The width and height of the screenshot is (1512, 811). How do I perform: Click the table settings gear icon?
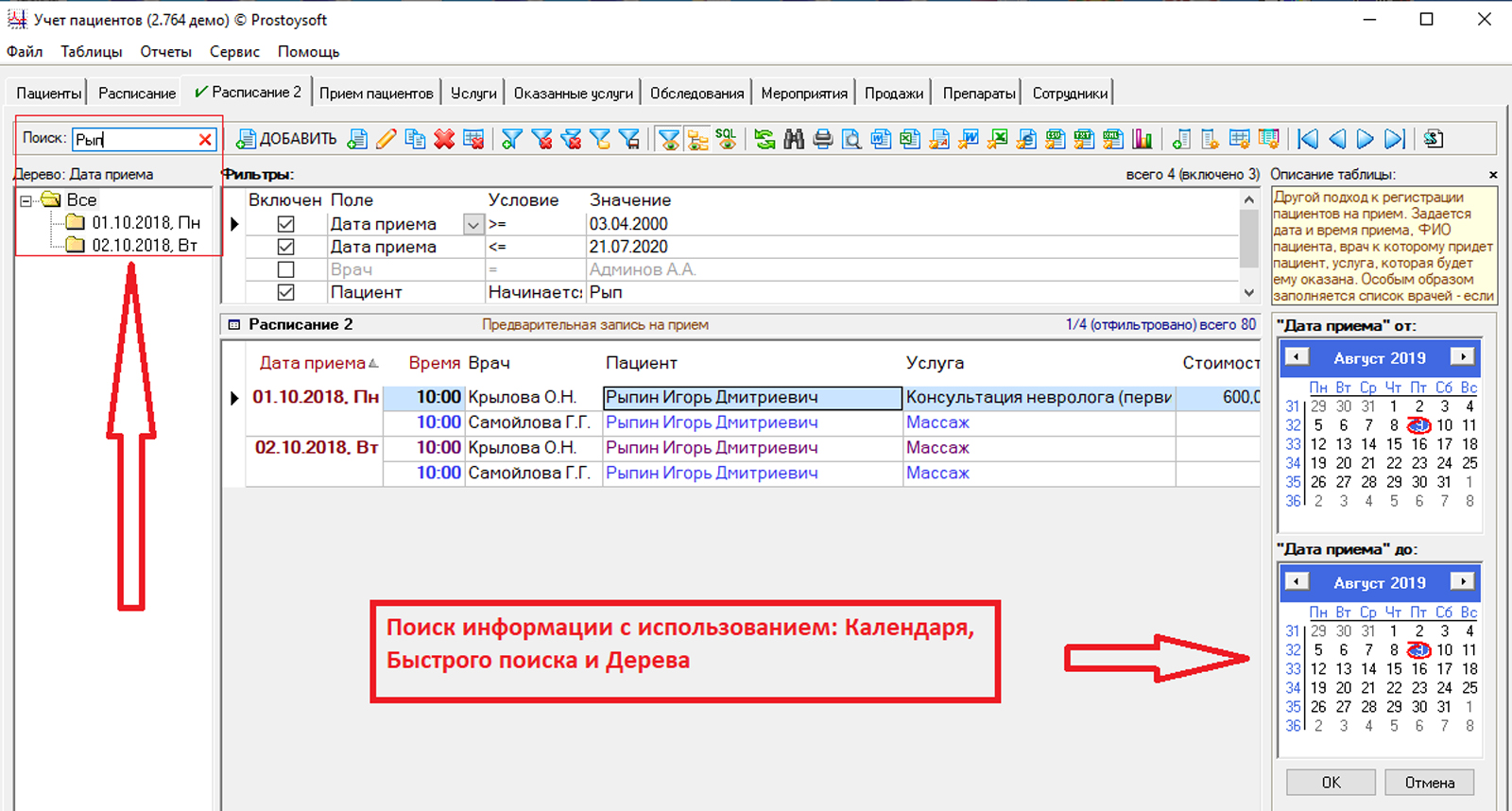click(x=1239, y=139)
